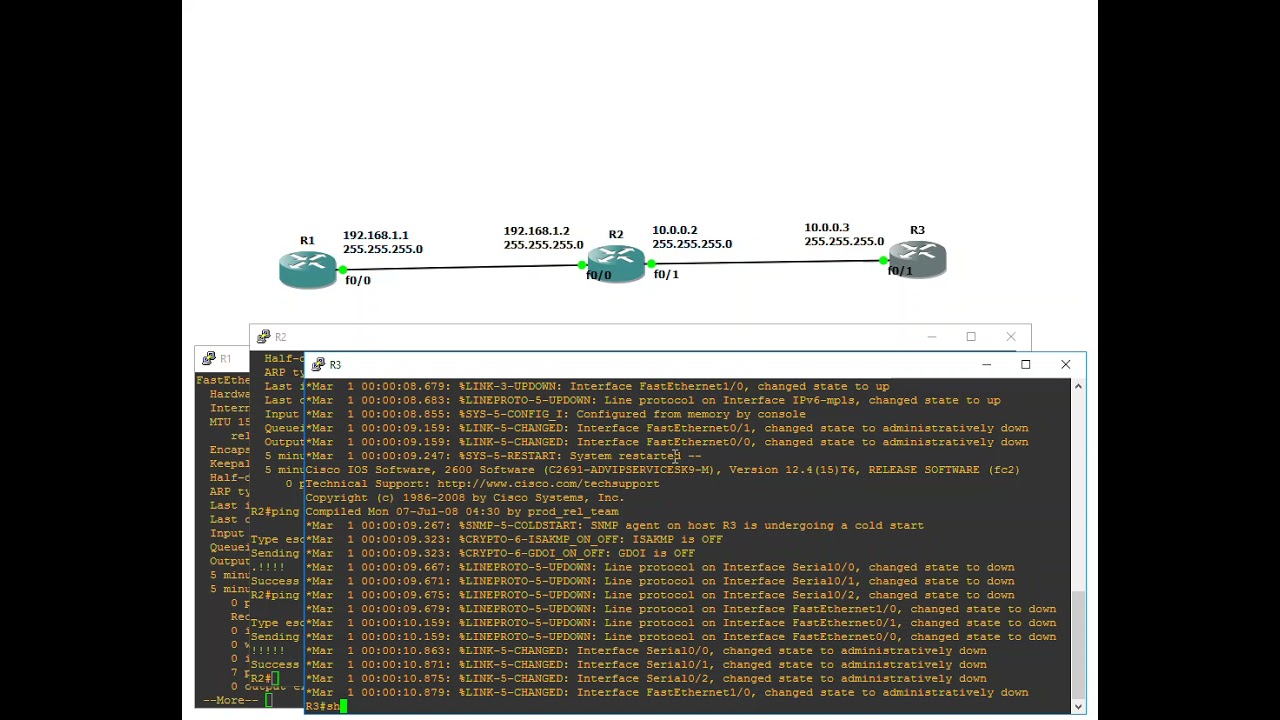Select the R2 router icon
Screen dimensions: 1280x720
point(616,263)
